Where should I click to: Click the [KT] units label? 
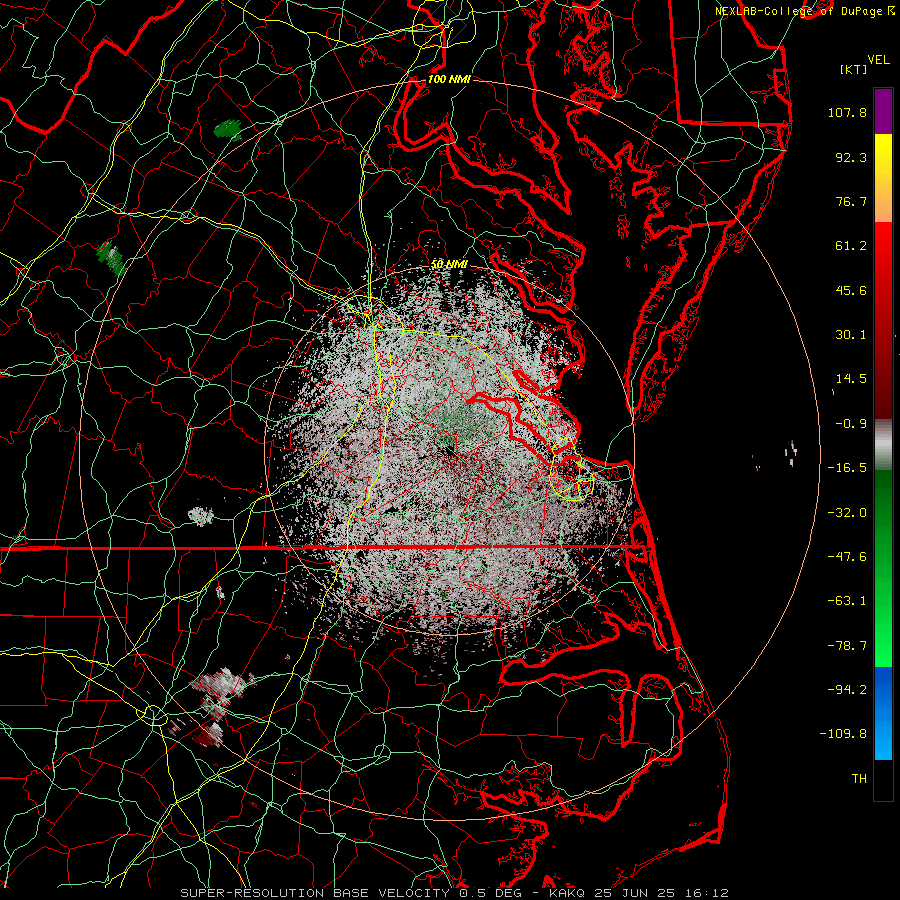[854, 69]
